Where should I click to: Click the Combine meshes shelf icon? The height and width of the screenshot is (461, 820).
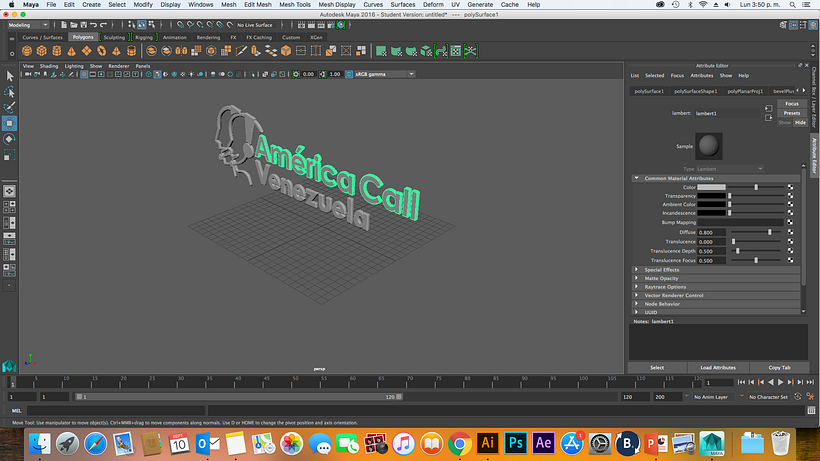[151, 51]
